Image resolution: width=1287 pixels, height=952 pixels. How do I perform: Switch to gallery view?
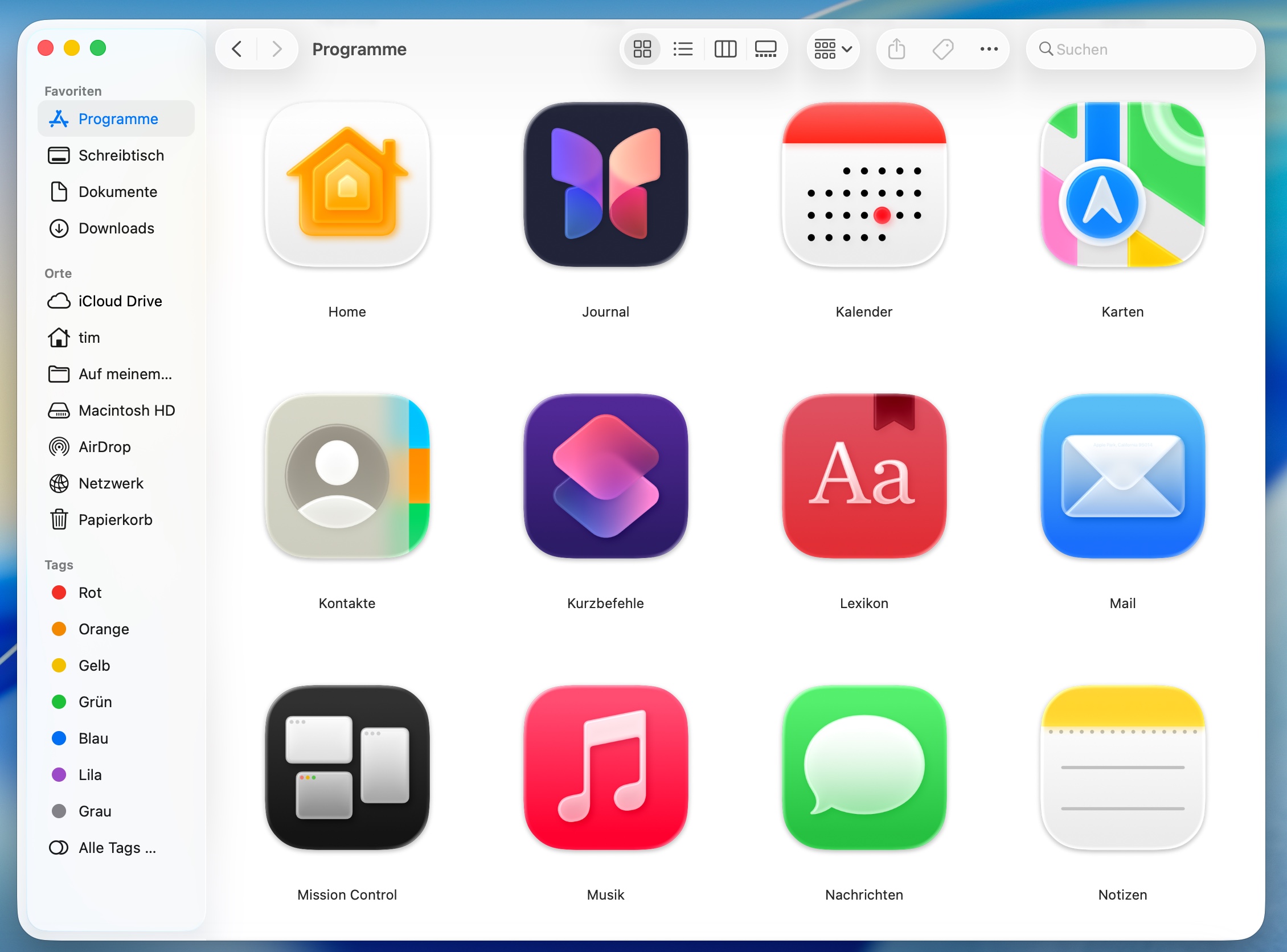tap(766, 49)
